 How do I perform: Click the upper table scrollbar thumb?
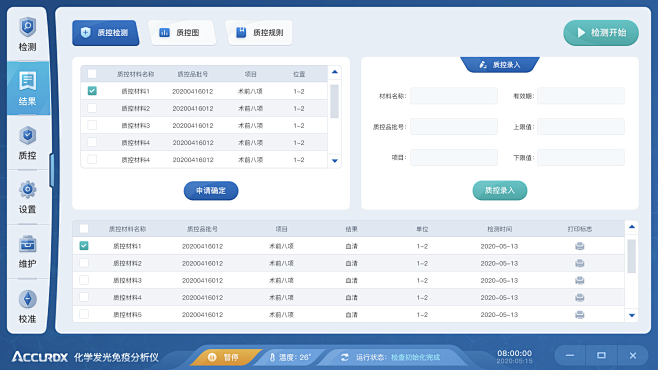coord(334,102)
